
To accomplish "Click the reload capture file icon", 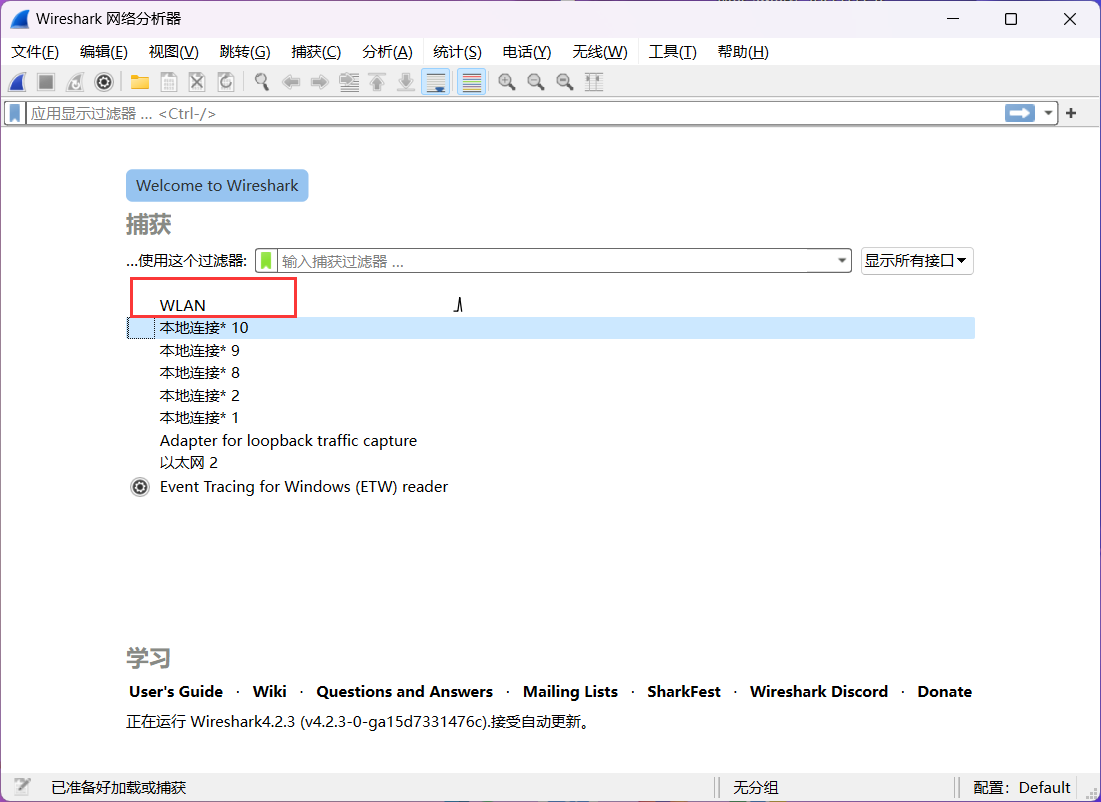I will (x=226, y=82).
